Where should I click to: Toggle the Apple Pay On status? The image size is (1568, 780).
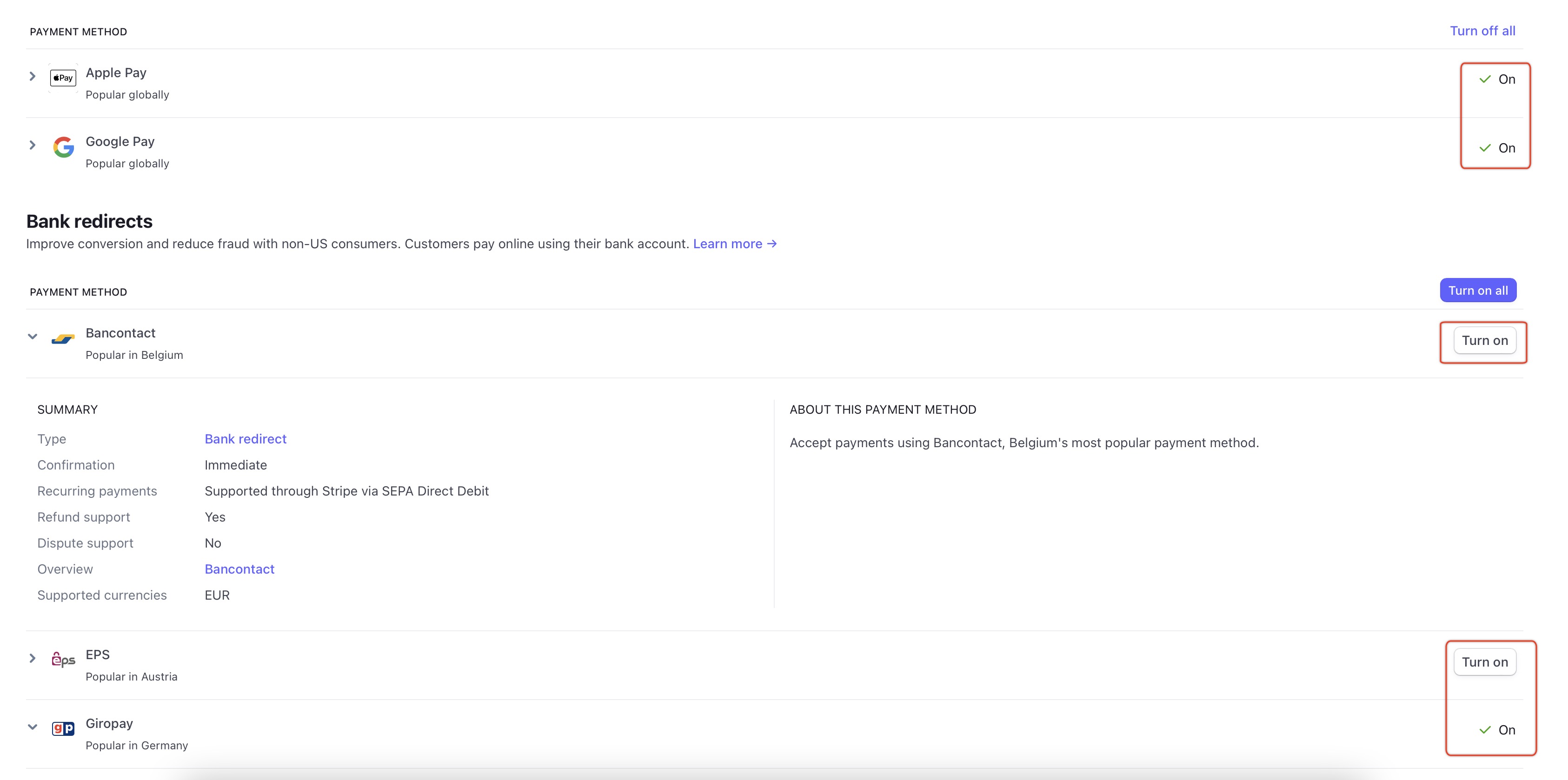pos(1497,79)
